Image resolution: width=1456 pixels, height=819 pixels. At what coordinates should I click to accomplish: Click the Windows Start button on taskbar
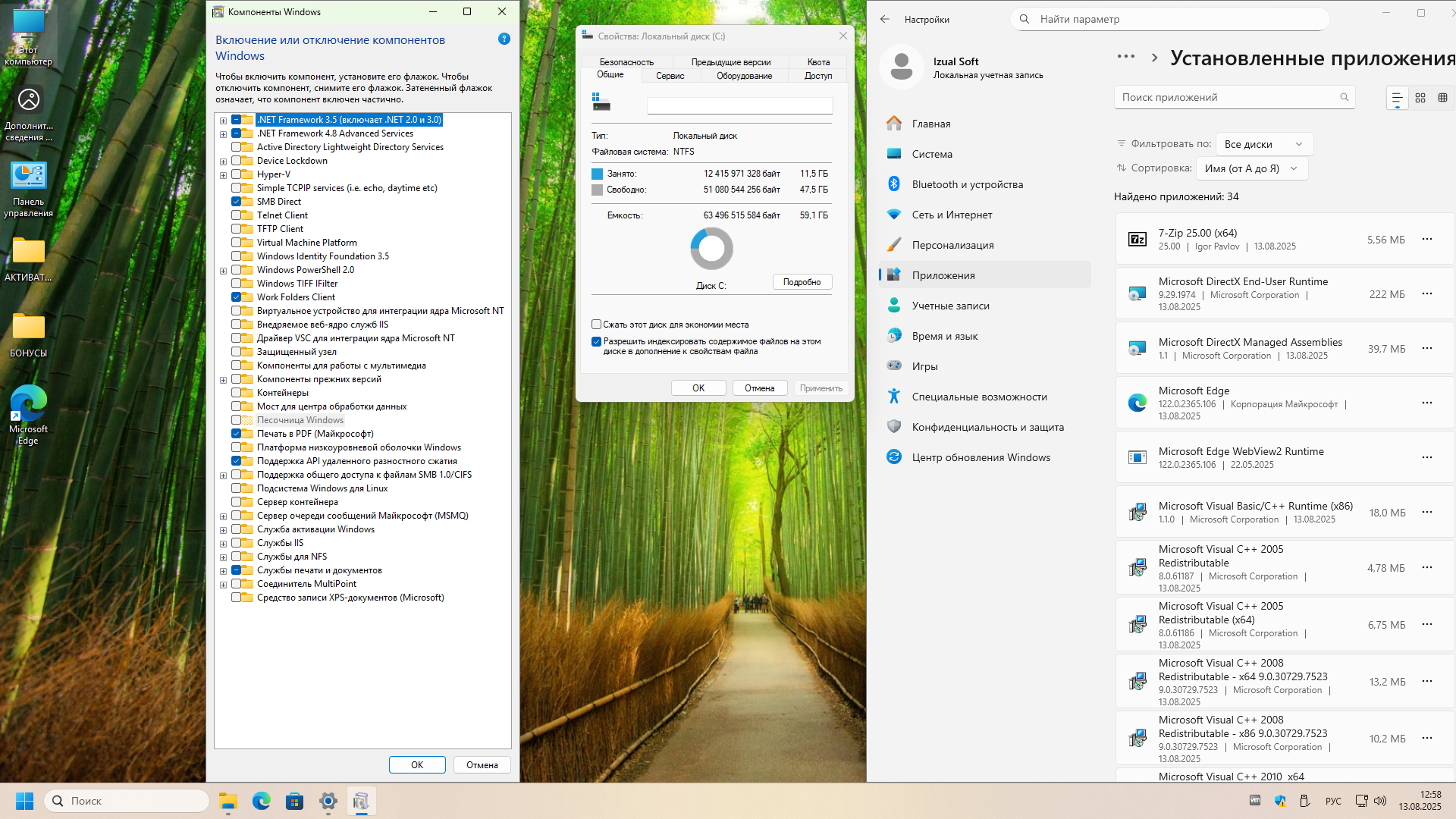click(24, 801)
